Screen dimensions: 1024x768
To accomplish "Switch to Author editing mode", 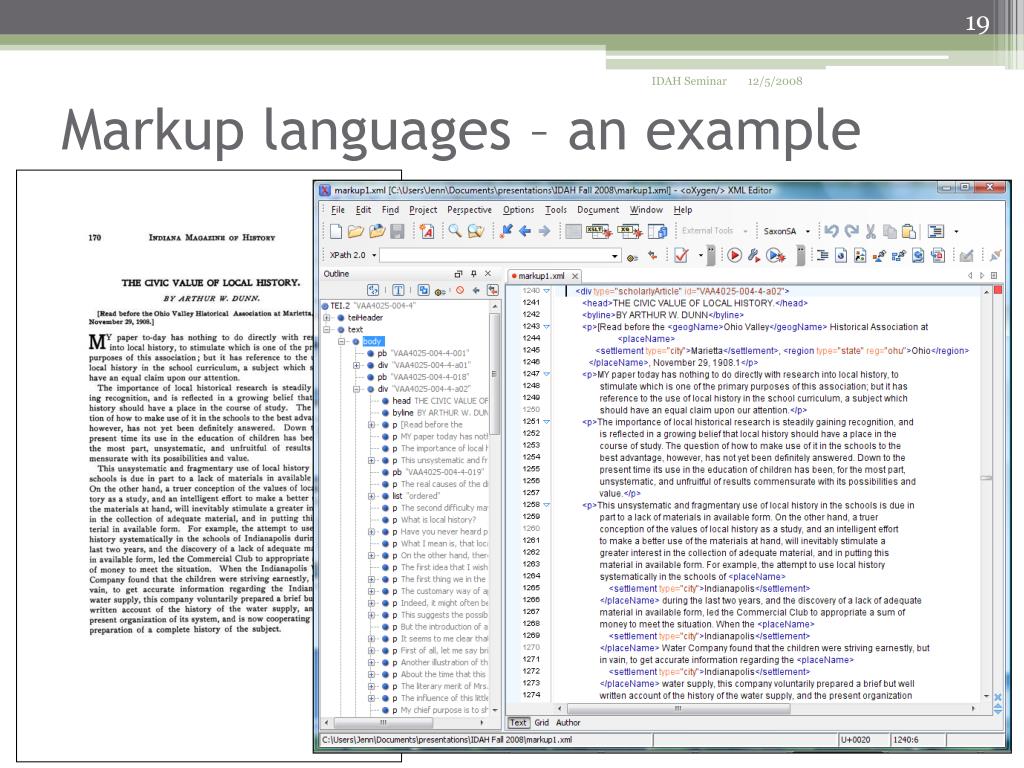I will pos(568,722).
